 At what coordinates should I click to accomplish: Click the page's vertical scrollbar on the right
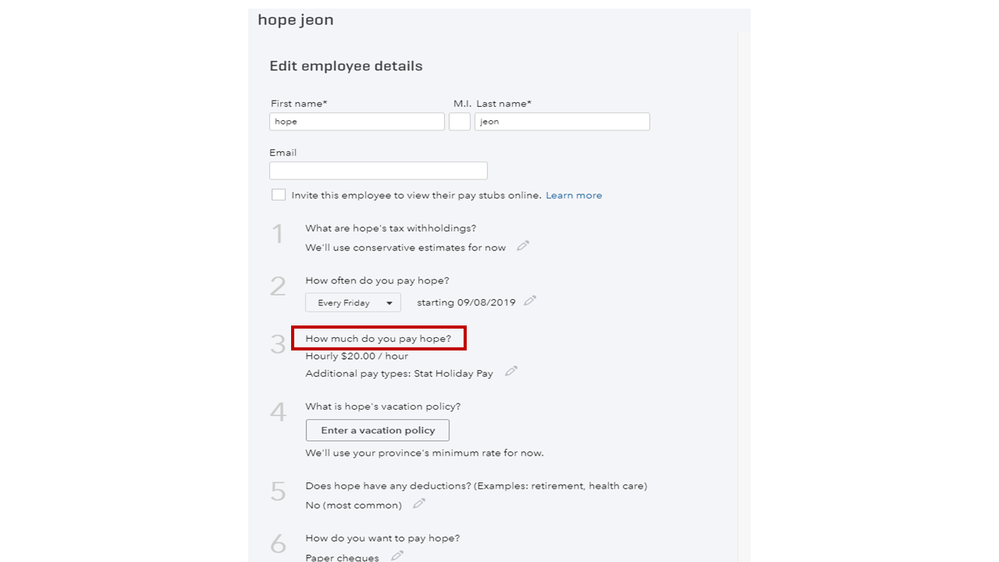[742, 300]
